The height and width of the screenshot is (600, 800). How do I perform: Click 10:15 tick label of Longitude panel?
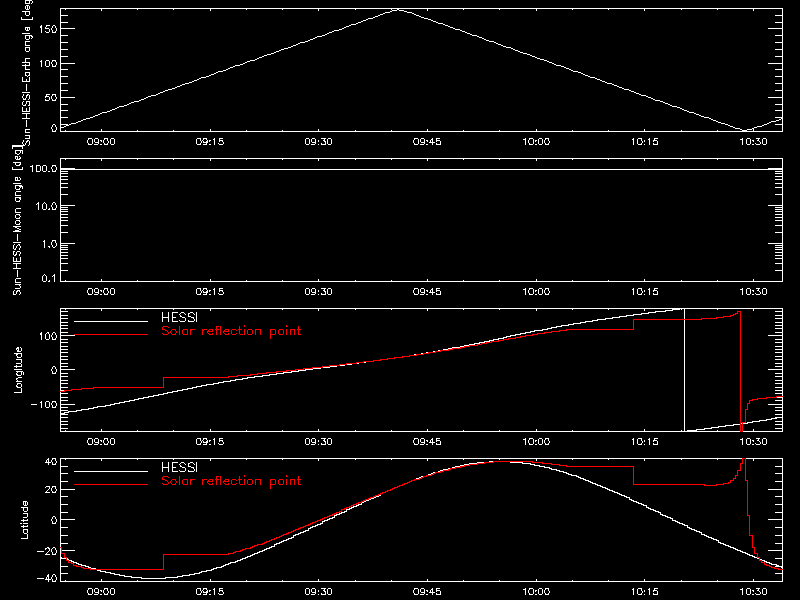tap(645, 442)
